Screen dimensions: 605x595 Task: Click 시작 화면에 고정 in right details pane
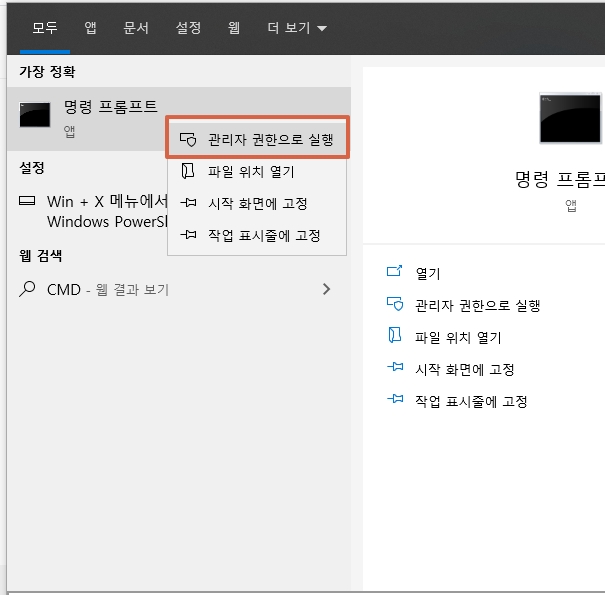pos(465,370)
